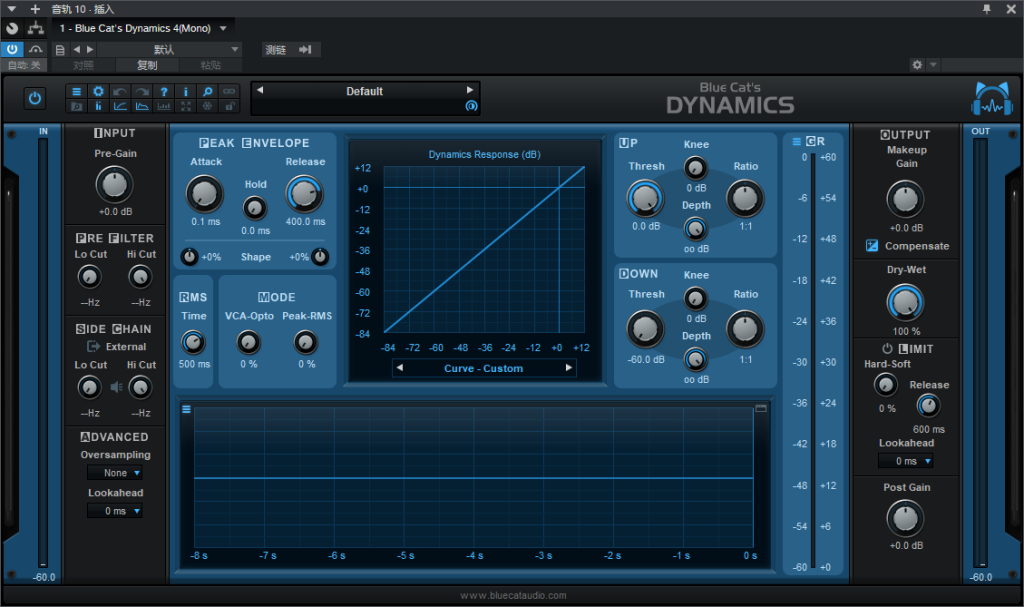Open the host preset file icon

click(x=60, y=50)
